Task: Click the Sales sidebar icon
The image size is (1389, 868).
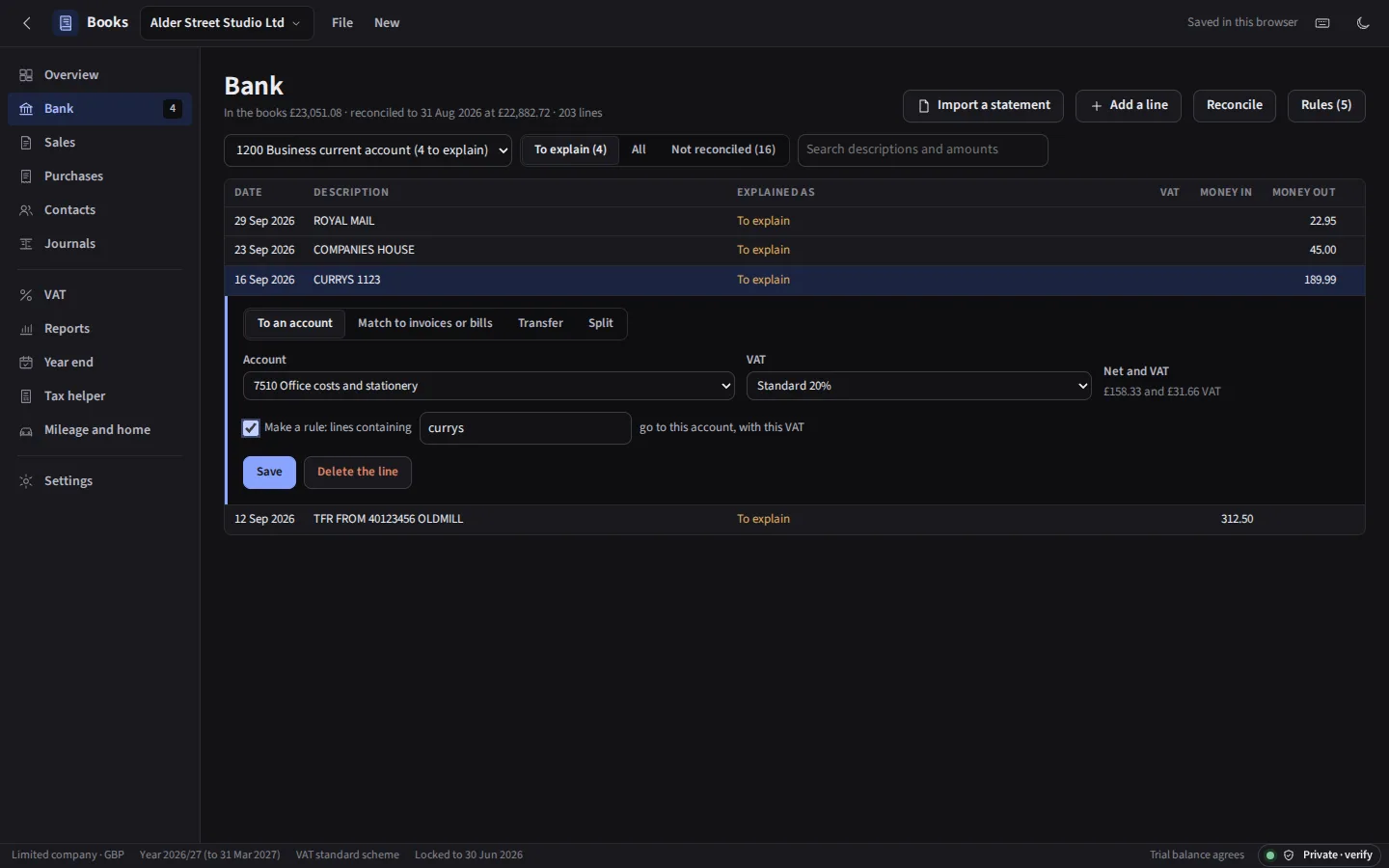Action: pyautogui.click(x=26, y=143)
